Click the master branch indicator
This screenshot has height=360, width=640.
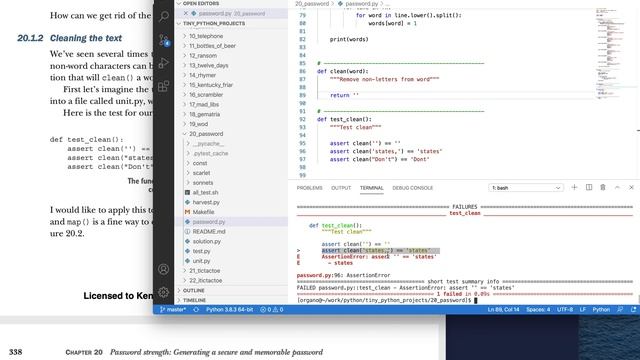coord(173,310)
